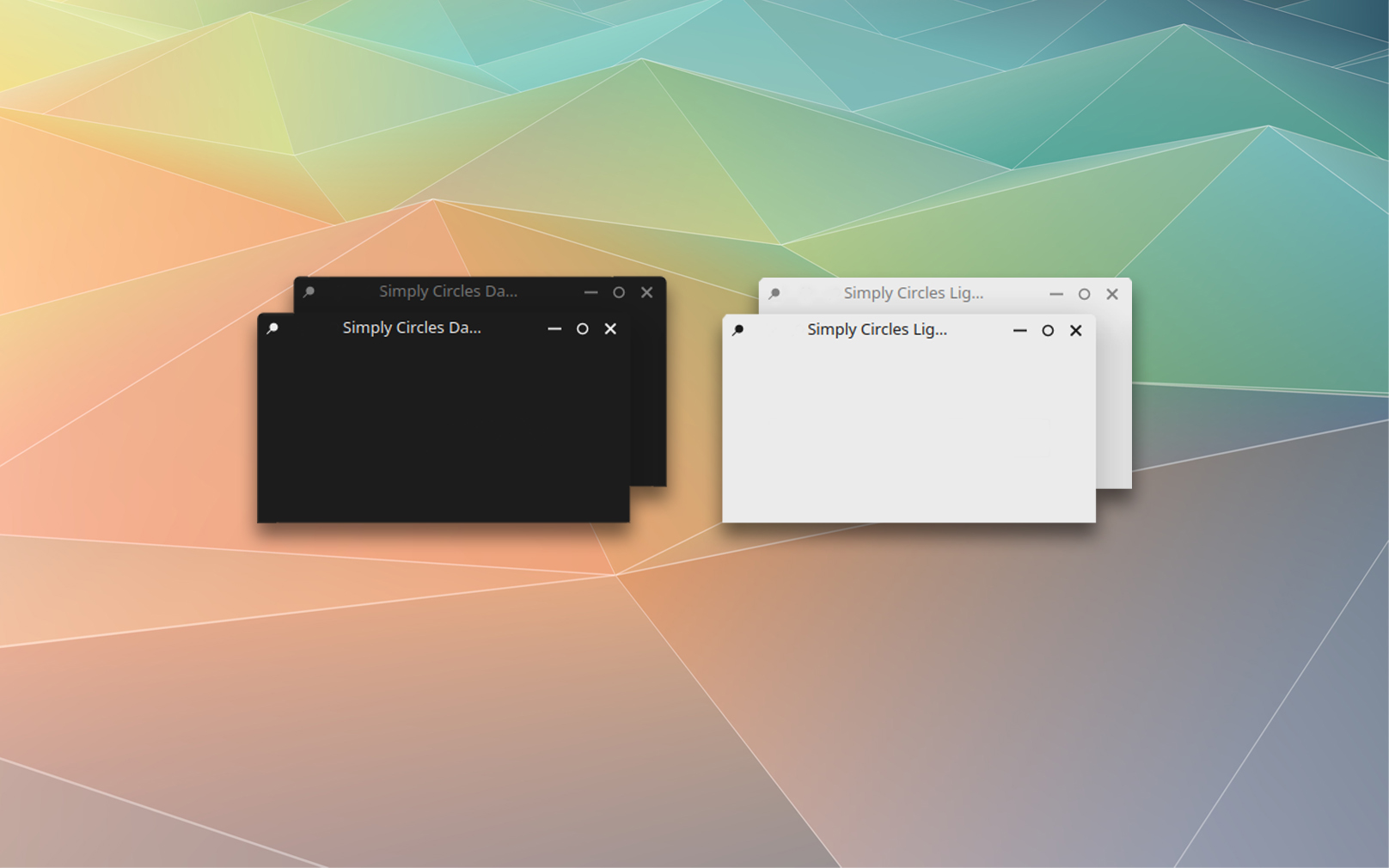Click pin icon in active Simply Circles Light window
Screen dimensions: 1389x868
737,330
